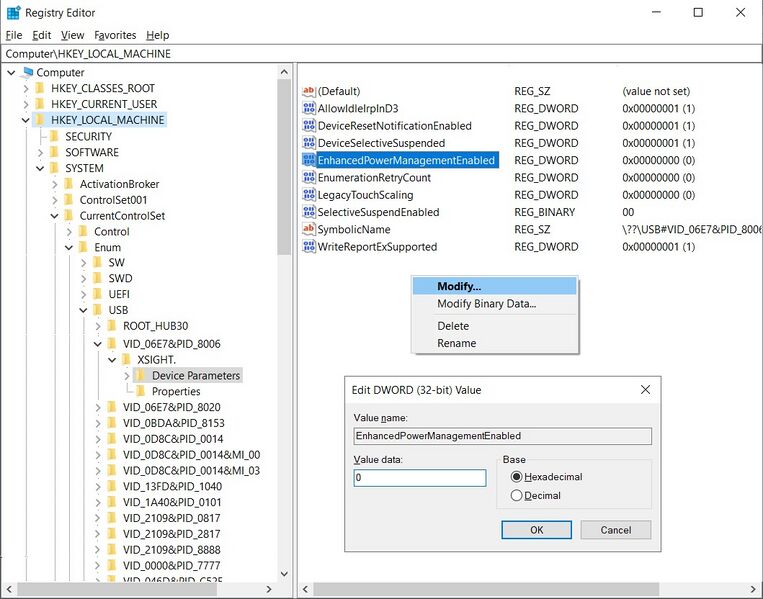Click the DeviceSelectiveSuspended DWORD icon
The width and height of the screenshot is (763, 599).
tap(309, 143)
